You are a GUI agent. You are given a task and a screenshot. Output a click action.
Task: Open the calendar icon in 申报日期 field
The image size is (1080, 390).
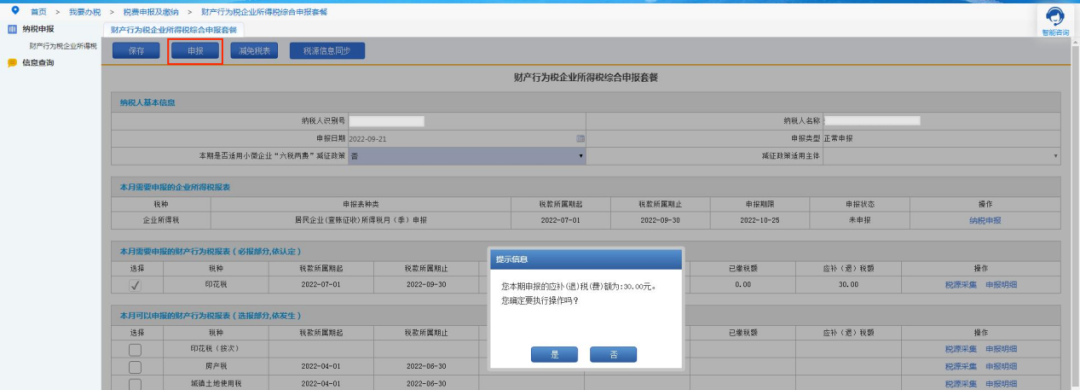[x=581, y=138]
